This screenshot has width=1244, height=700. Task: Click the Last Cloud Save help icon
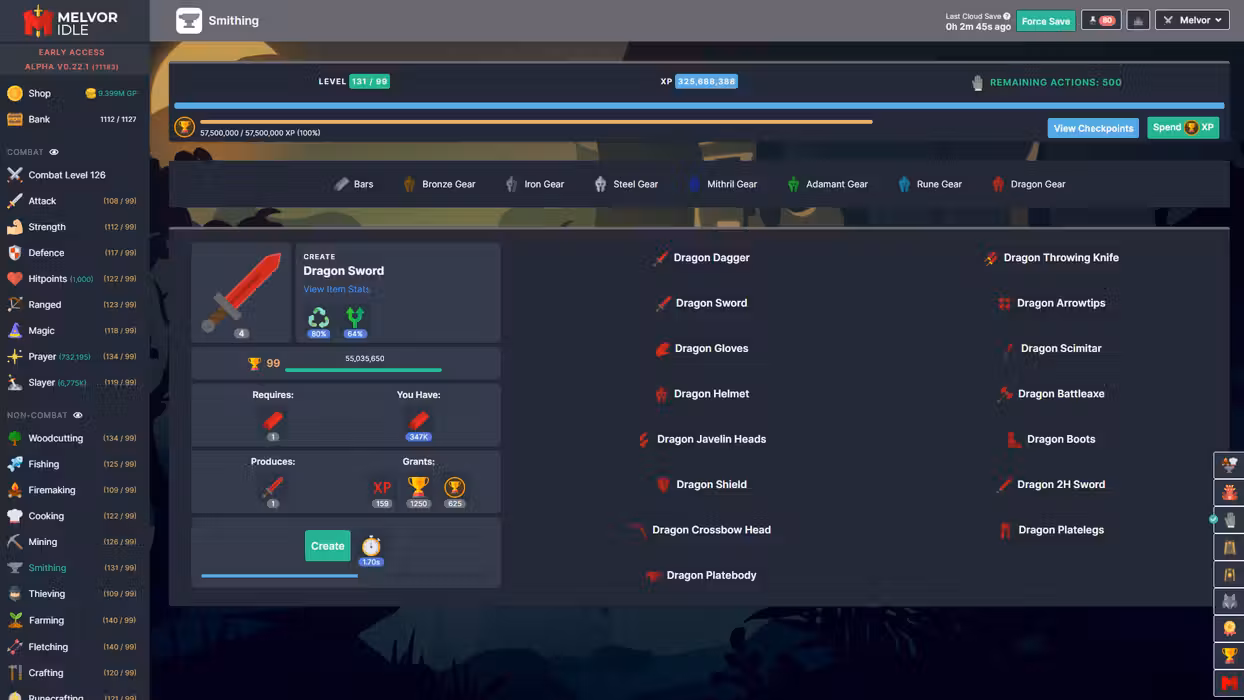[x=1007, y=16]
